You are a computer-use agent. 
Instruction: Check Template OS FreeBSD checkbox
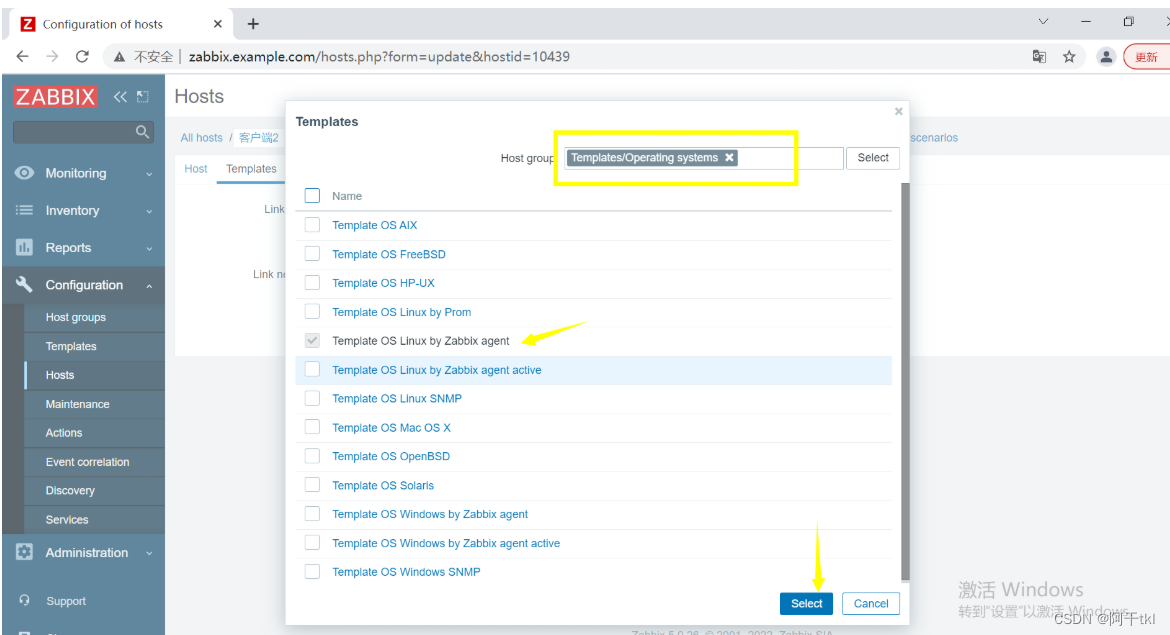coord(312,254)
